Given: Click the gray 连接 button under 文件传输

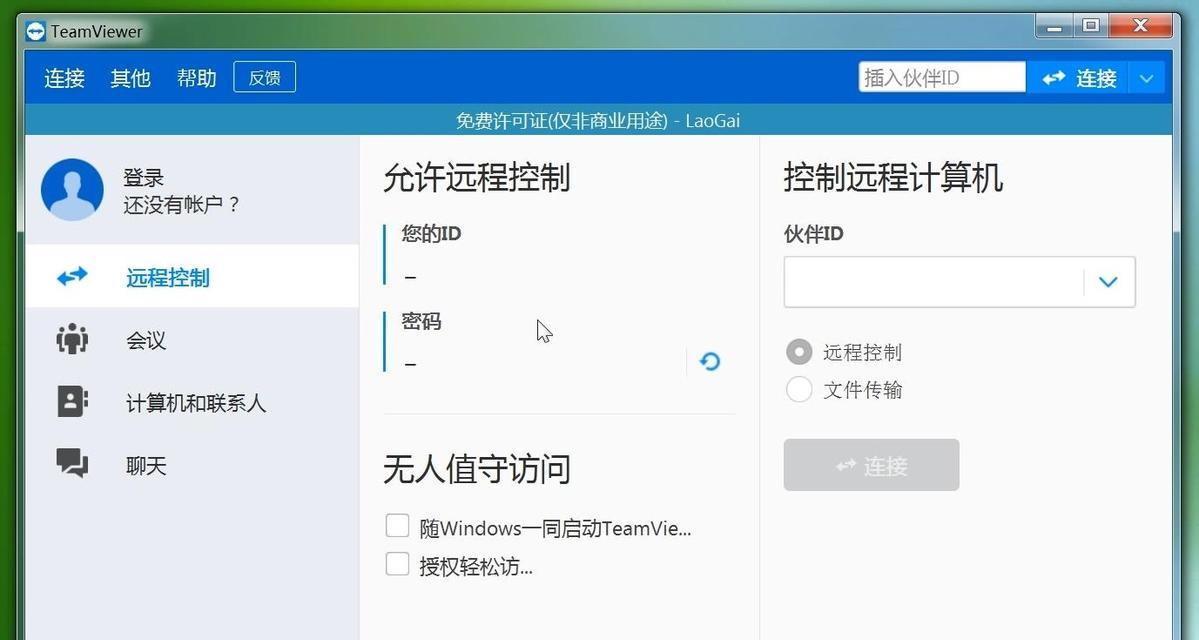Looking at the screenshot, I should coord(871,465).
